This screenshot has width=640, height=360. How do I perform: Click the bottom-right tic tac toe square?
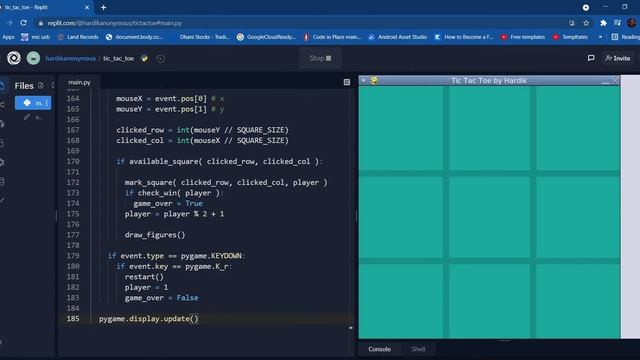pos(578,301)
